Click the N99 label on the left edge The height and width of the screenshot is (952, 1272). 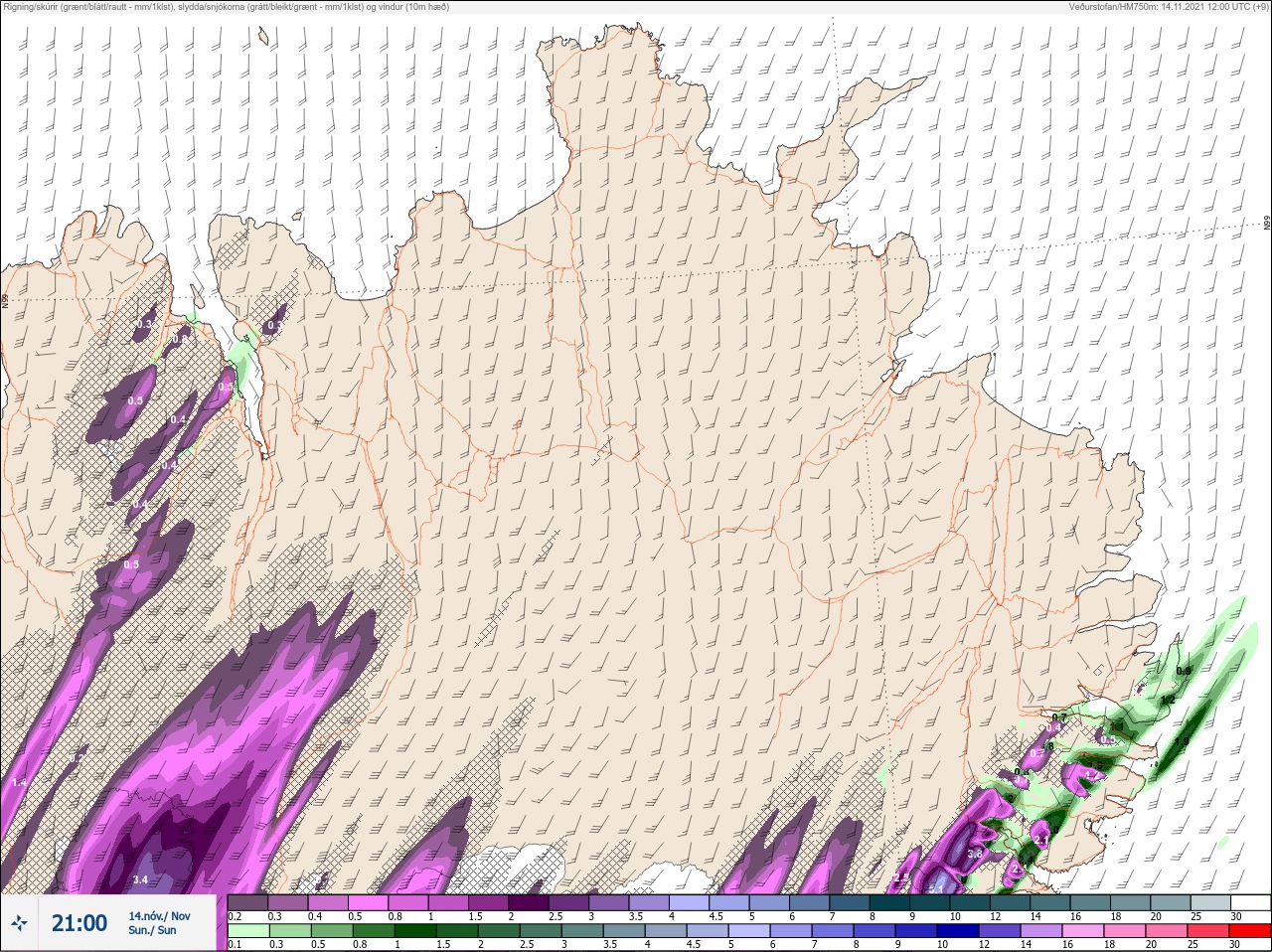5,299
